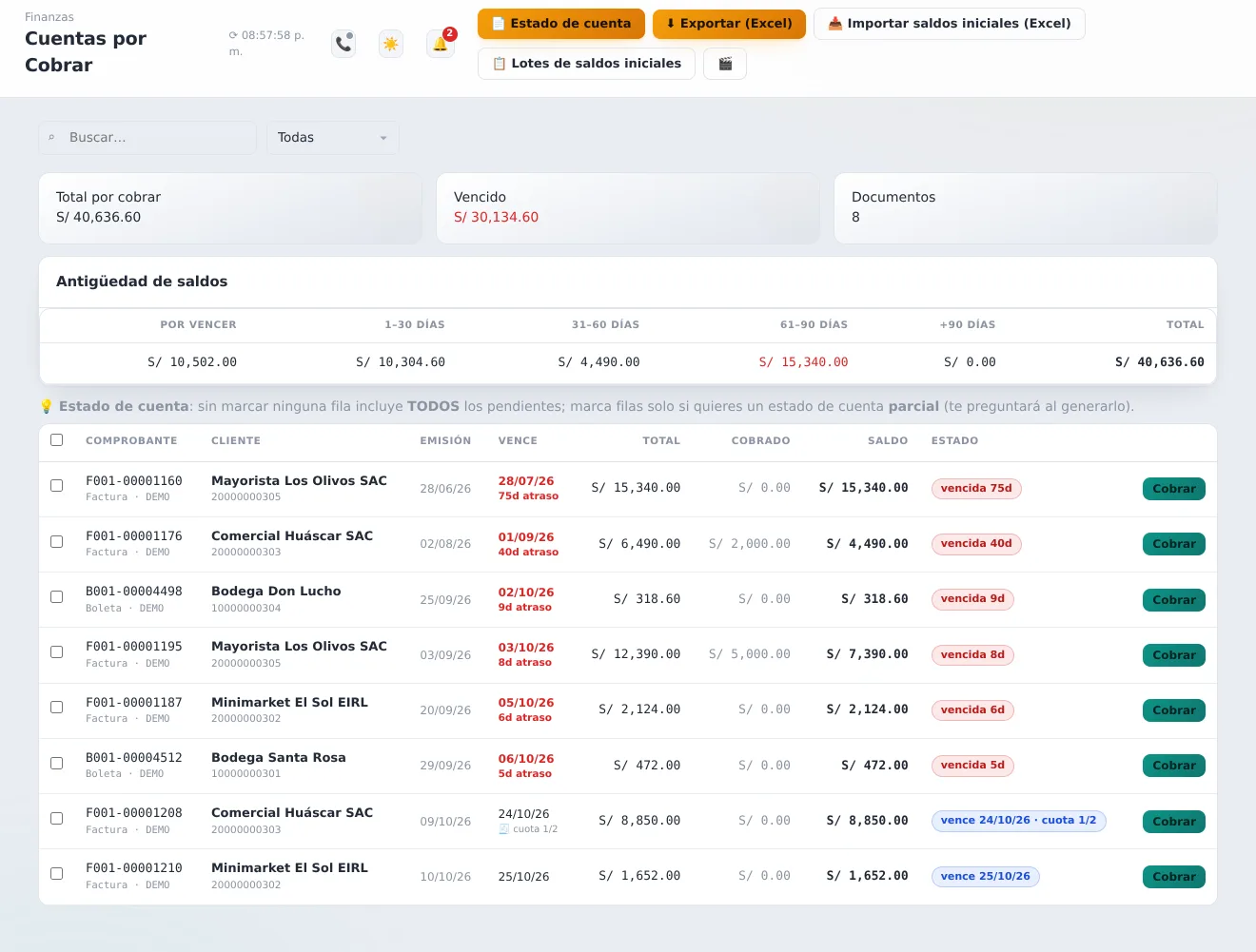Viewport: 1256px width, 952px height.
Task: Toggle the sun theme icon
Action: tap(391, 44)
